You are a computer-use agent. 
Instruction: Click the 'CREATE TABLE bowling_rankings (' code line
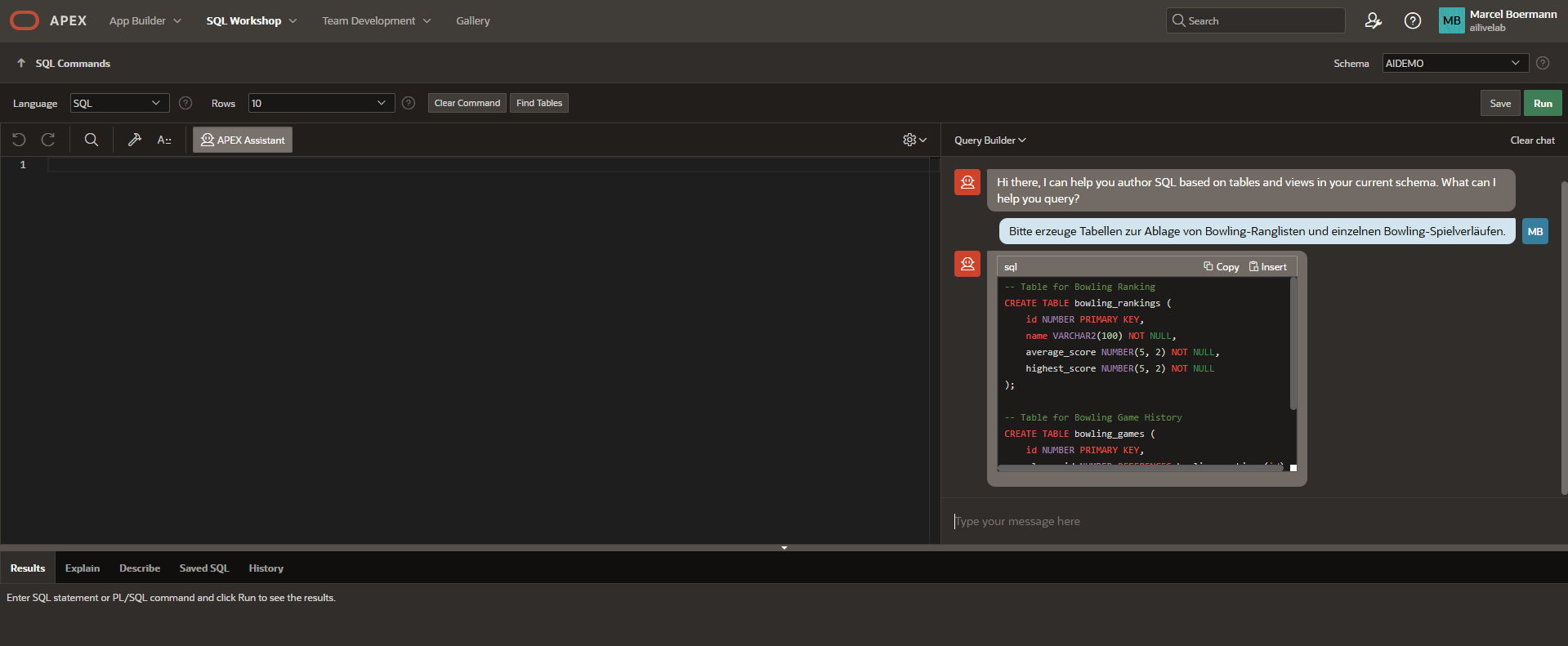pos(1088,303)
